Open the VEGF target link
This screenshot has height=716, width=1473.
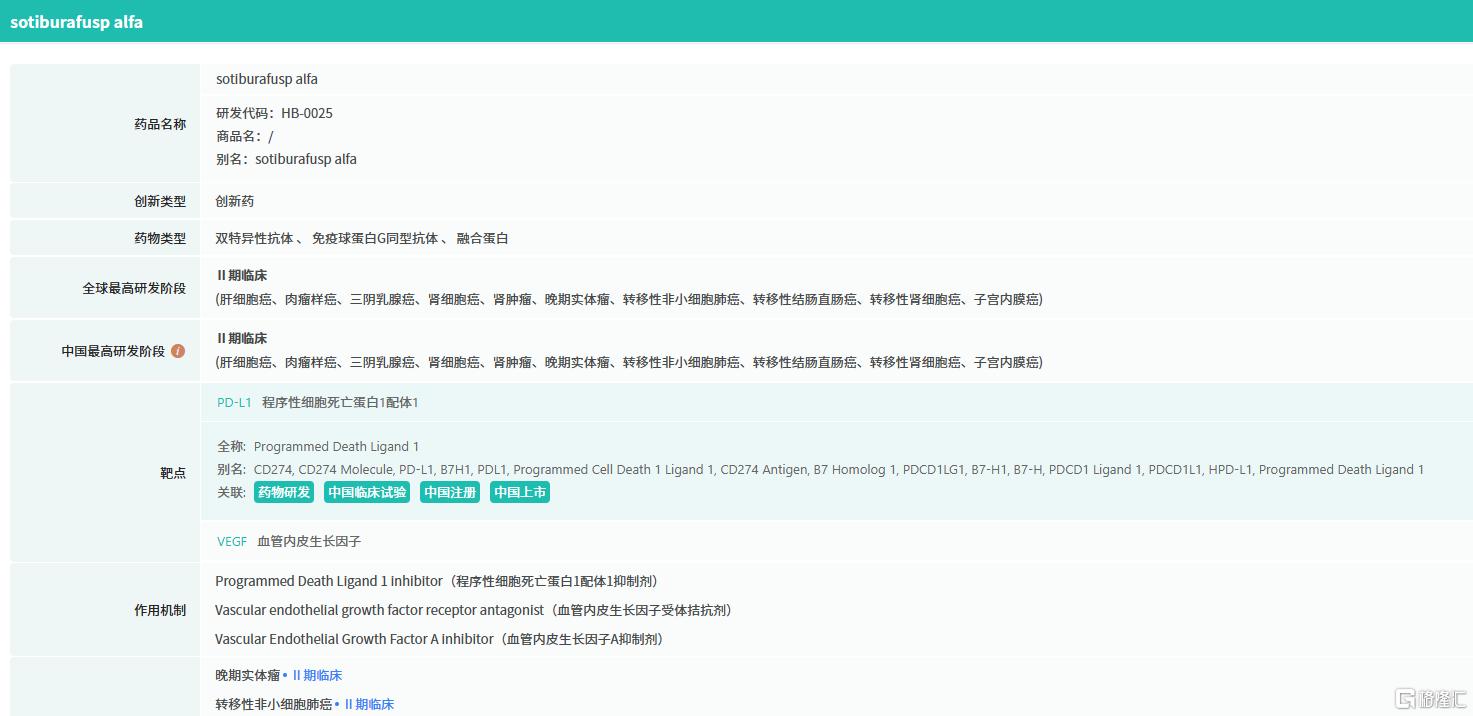click(x=232, y=541)
